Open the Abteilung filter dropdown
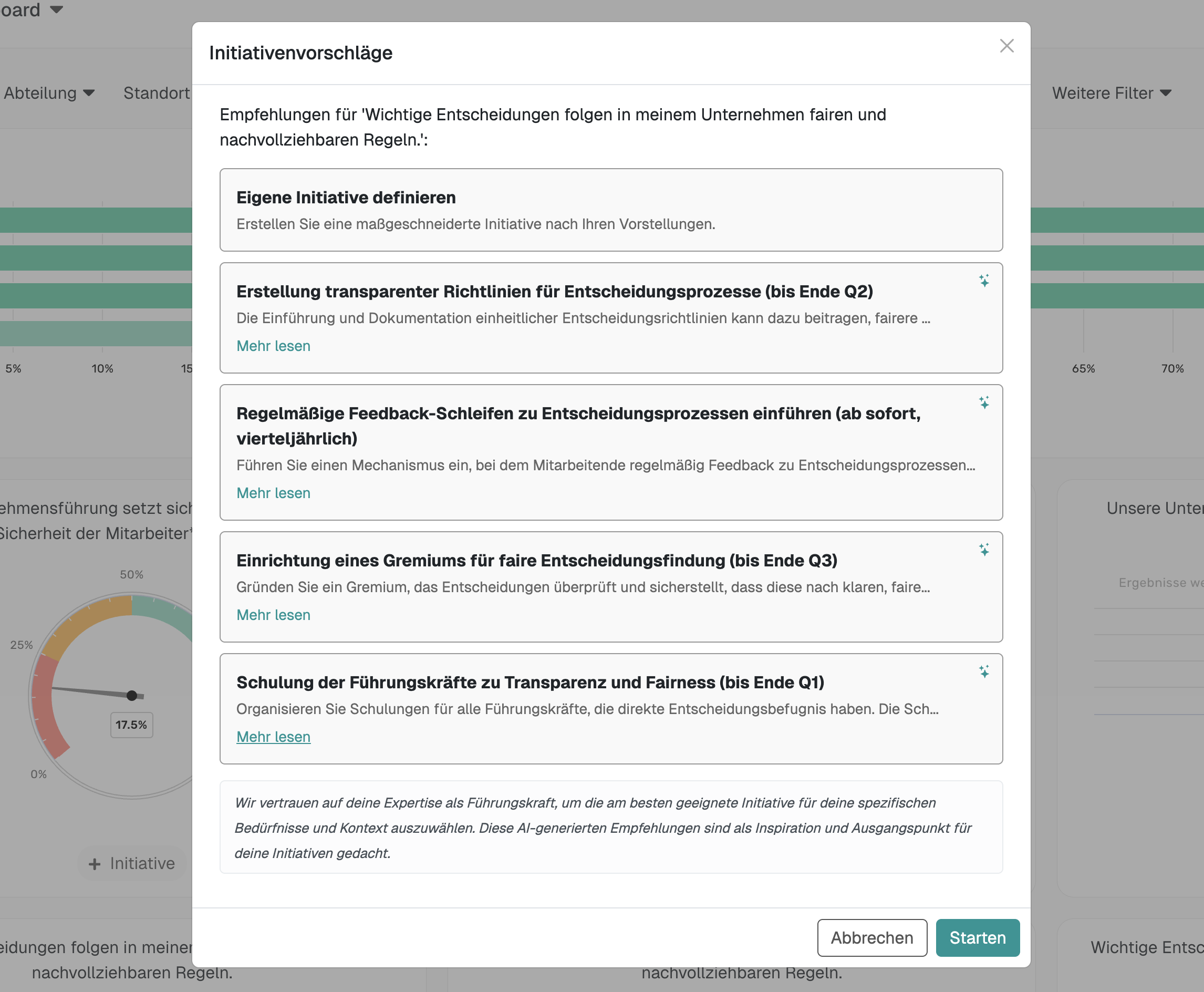Viewport: 1204px width, 992px height. coord(49,93)
